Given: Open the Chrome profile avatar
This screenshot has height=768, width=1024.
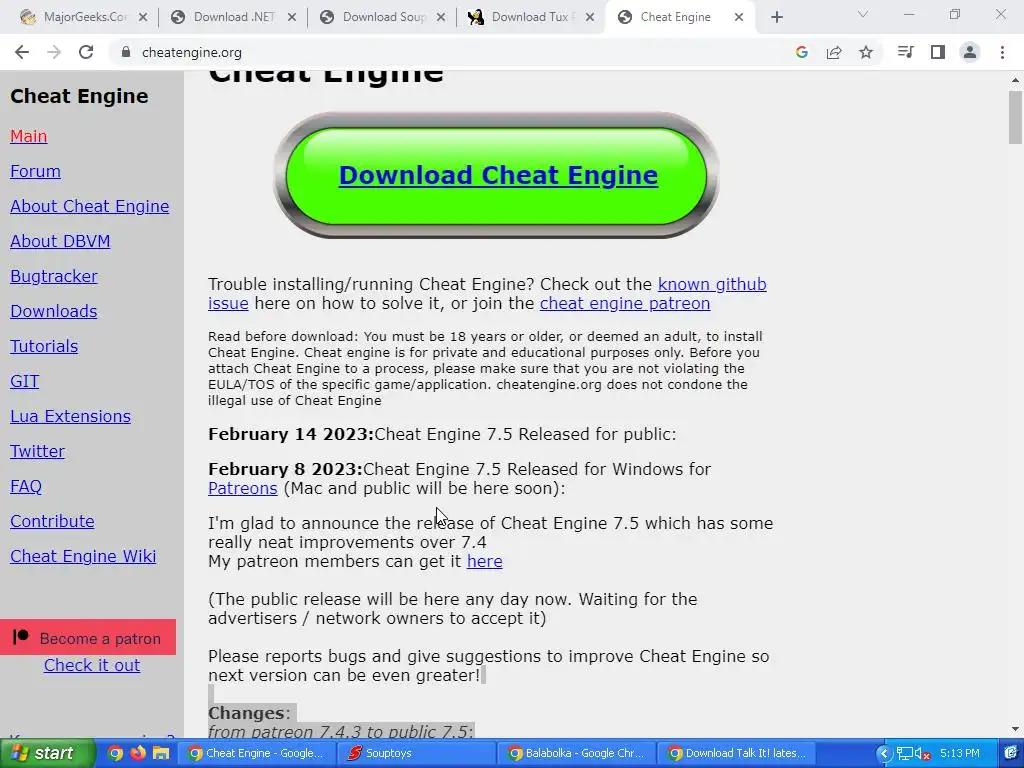Looking at the screenshot, I should tap(969, 52).
